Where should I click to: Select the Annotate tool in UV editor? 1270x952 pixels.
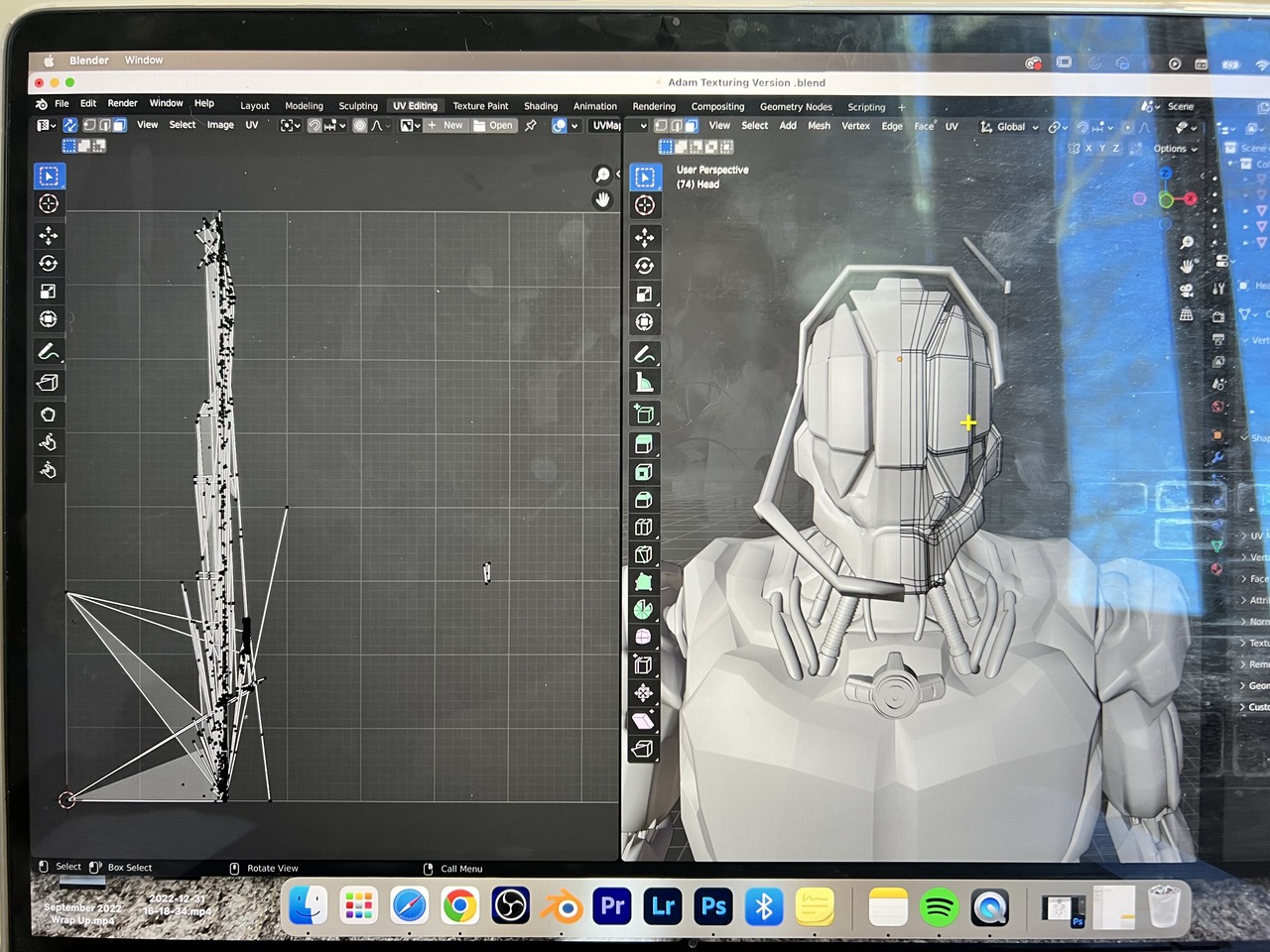tap(48, 352)
